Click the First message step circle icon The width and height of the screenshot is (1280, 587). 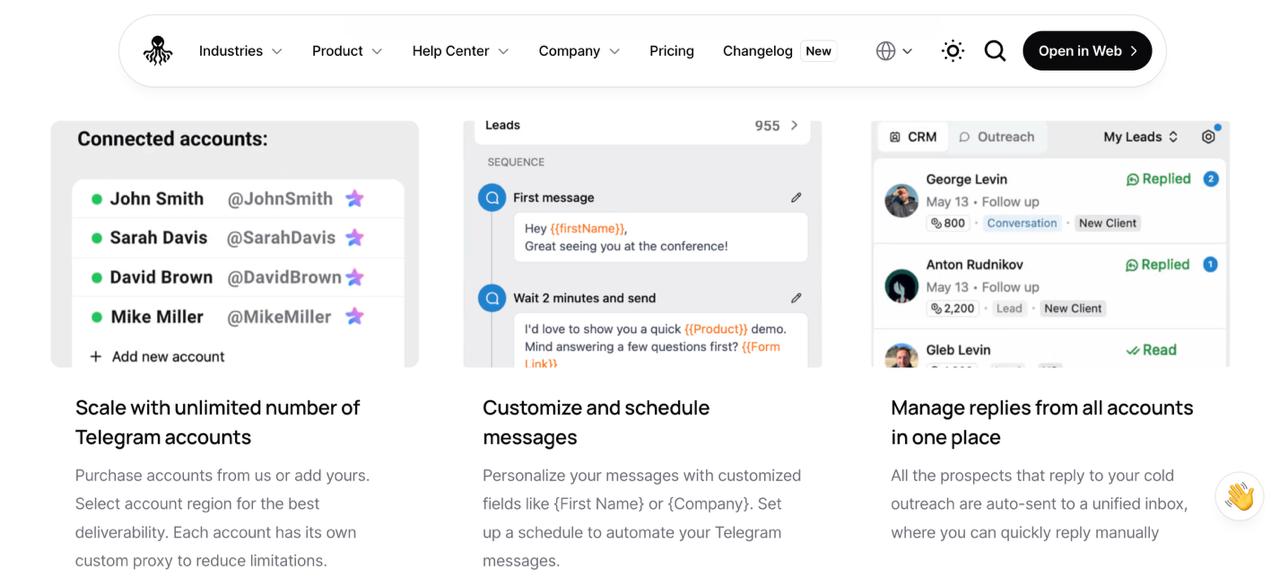coord(492,198)
